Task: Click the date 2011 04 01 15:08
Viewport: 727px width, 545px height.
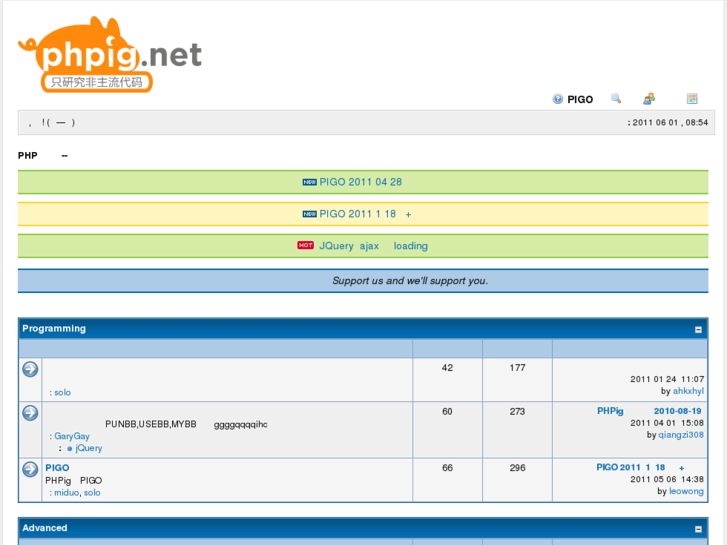Action: [x=667, y=423]
